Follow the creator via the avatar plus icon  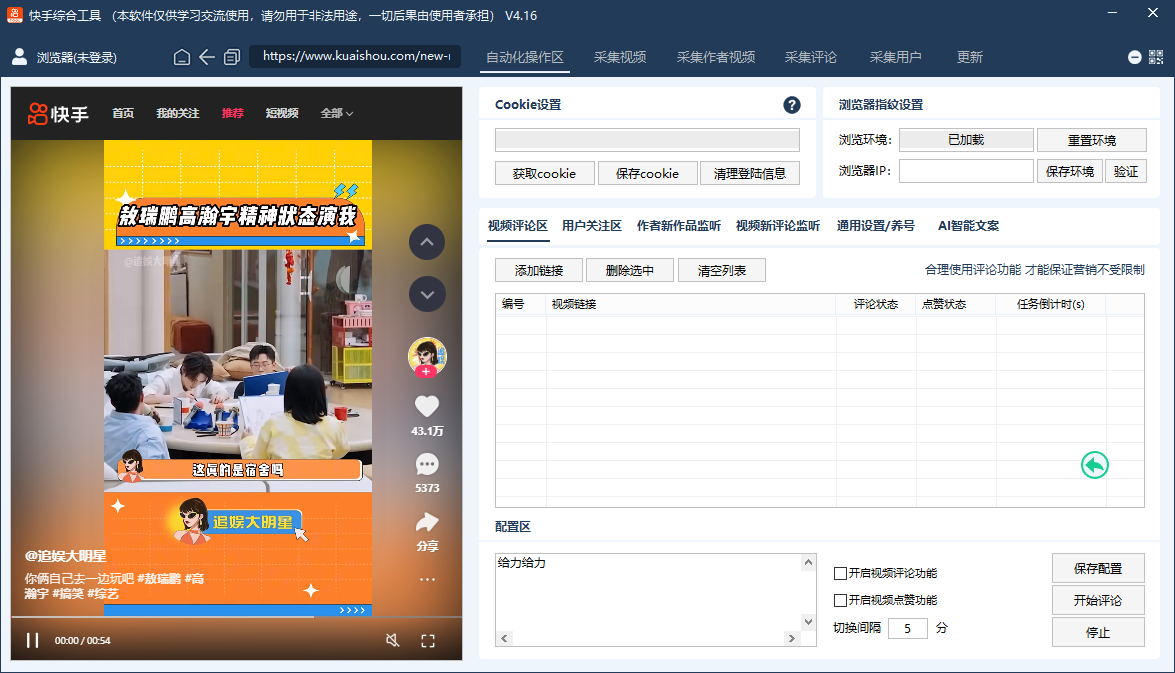[x=427, y=370]
